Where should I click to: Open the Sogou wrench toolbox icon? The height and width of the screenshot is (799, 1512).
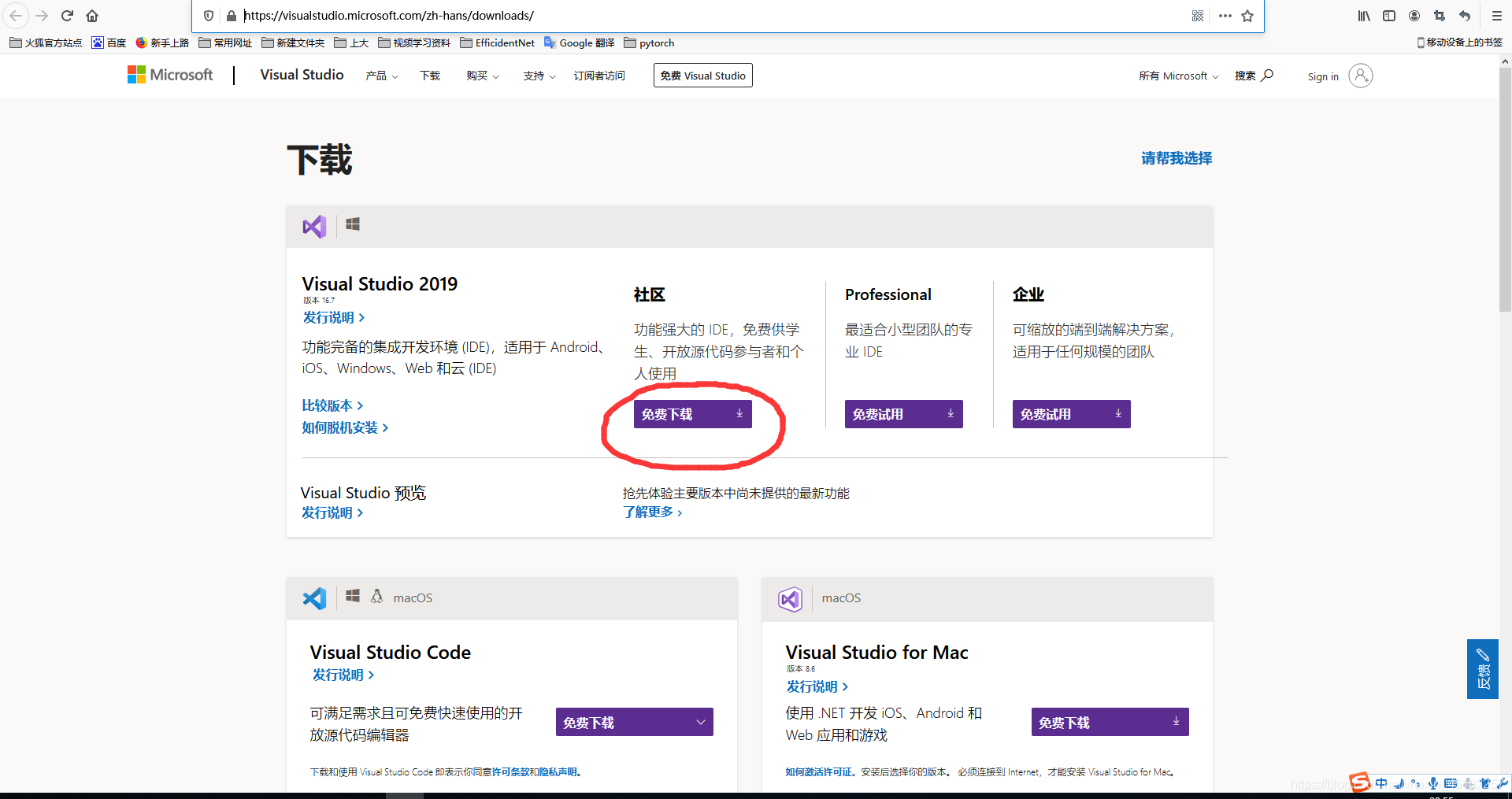pos(1503,783)
